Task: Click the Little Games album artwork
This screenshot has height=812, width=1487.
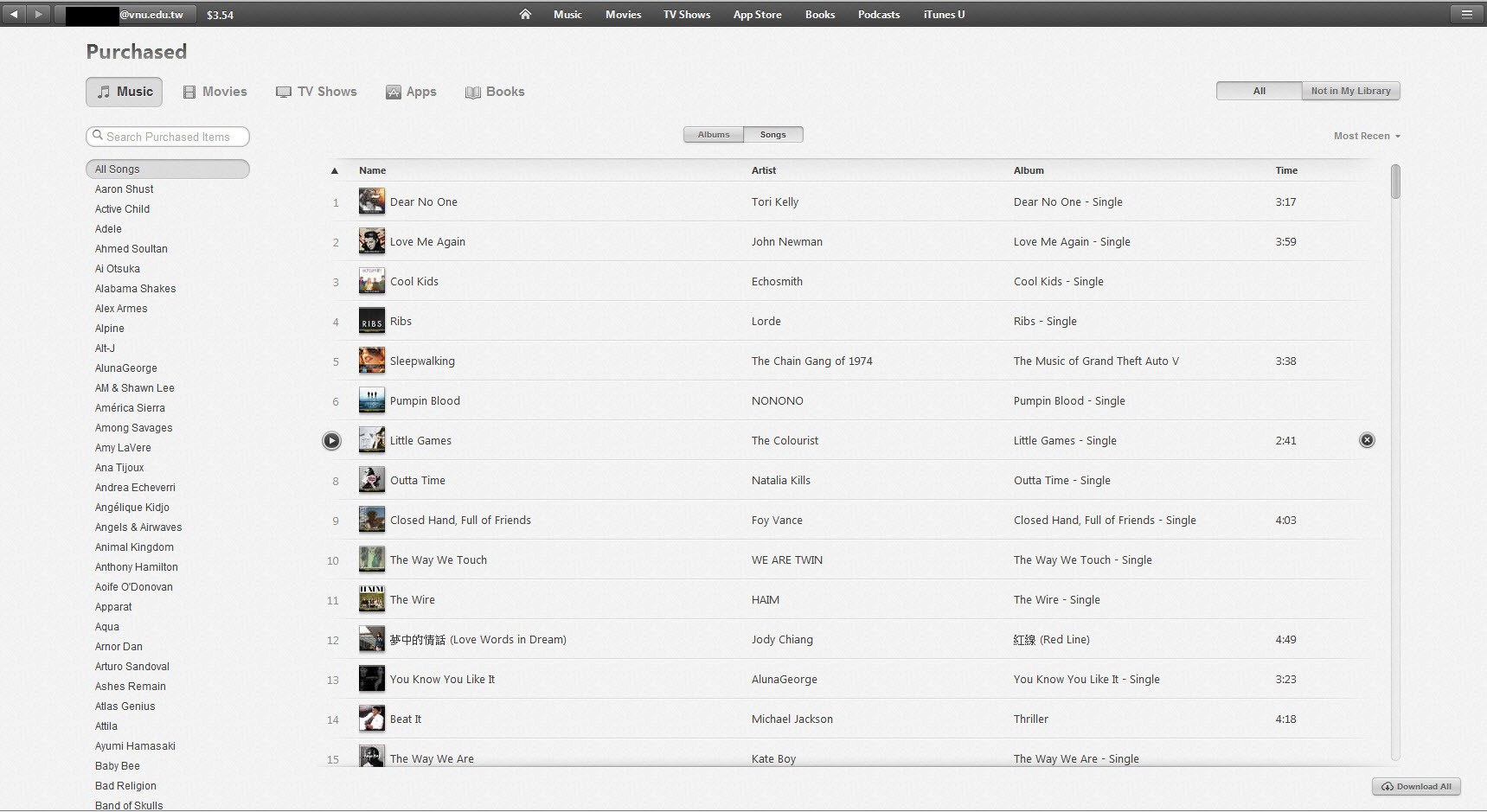Action: click(x=372, y=440)
